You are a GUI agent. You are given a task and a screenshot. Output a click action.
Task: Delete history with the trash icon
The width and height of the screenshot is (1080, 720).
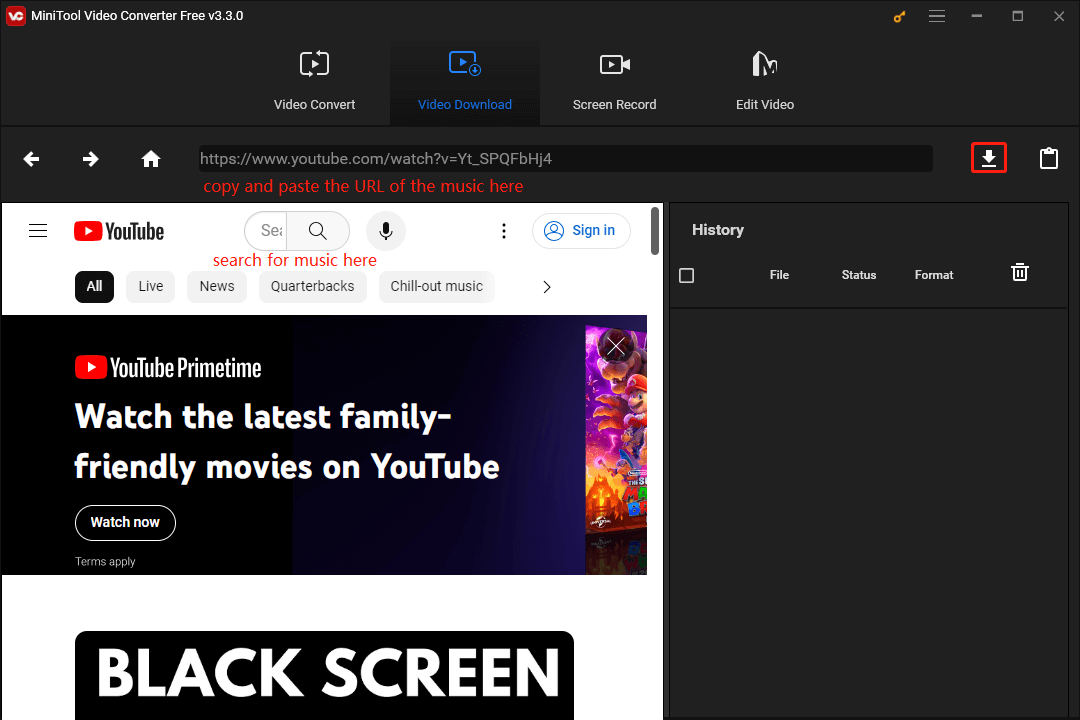(x=1019, y=272)
